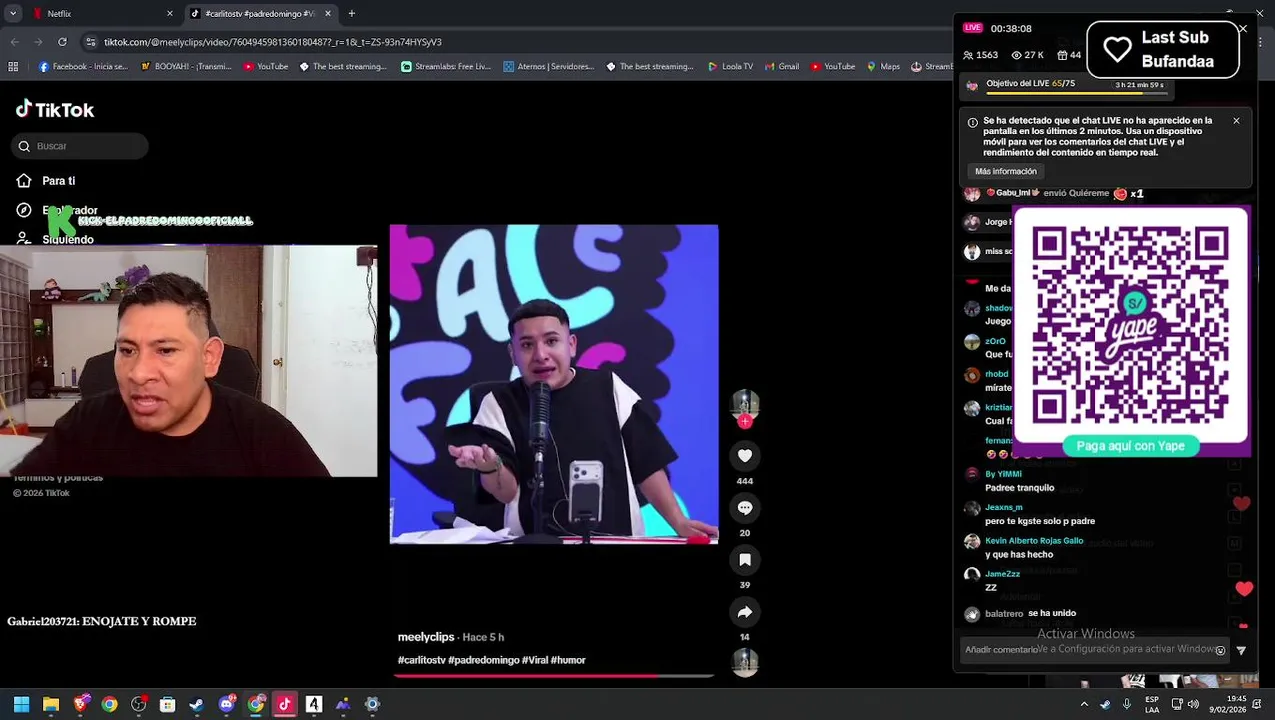The image size is (1275, 720).
Task: Open the meelyclips profile name
Action: [x=426, y=637]
